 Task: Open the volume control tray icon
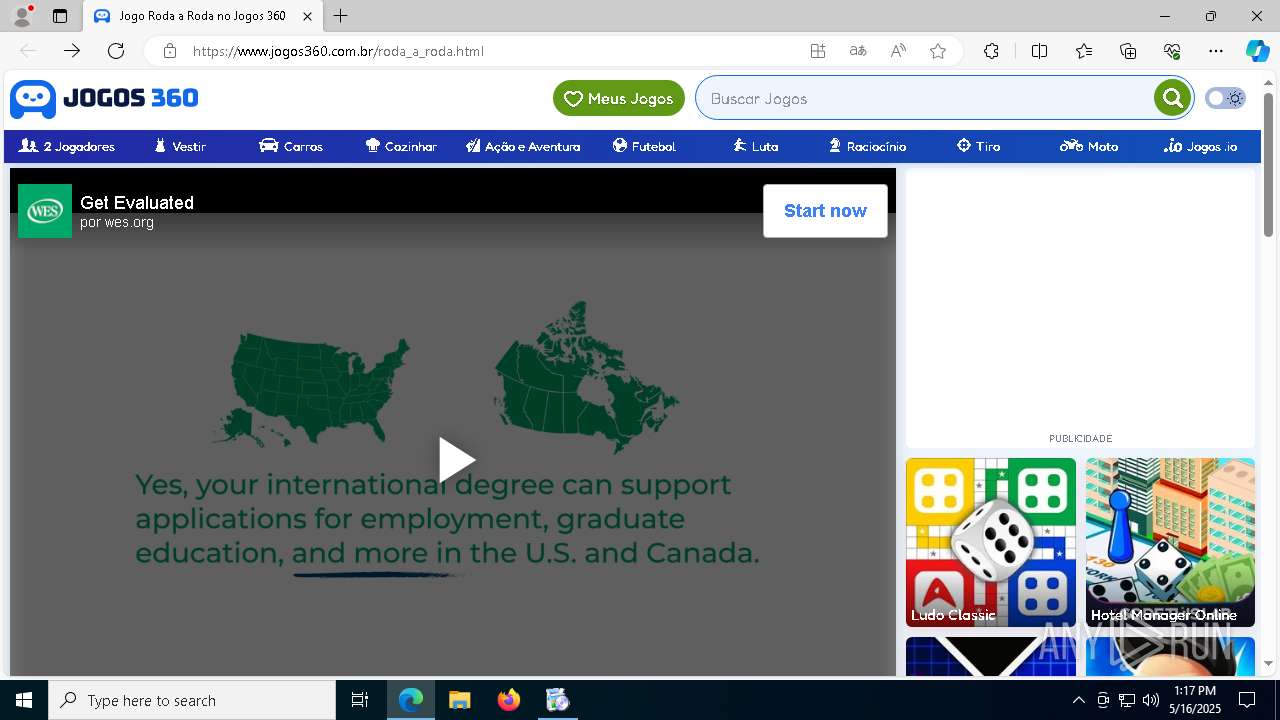(x=1151, y=700)
